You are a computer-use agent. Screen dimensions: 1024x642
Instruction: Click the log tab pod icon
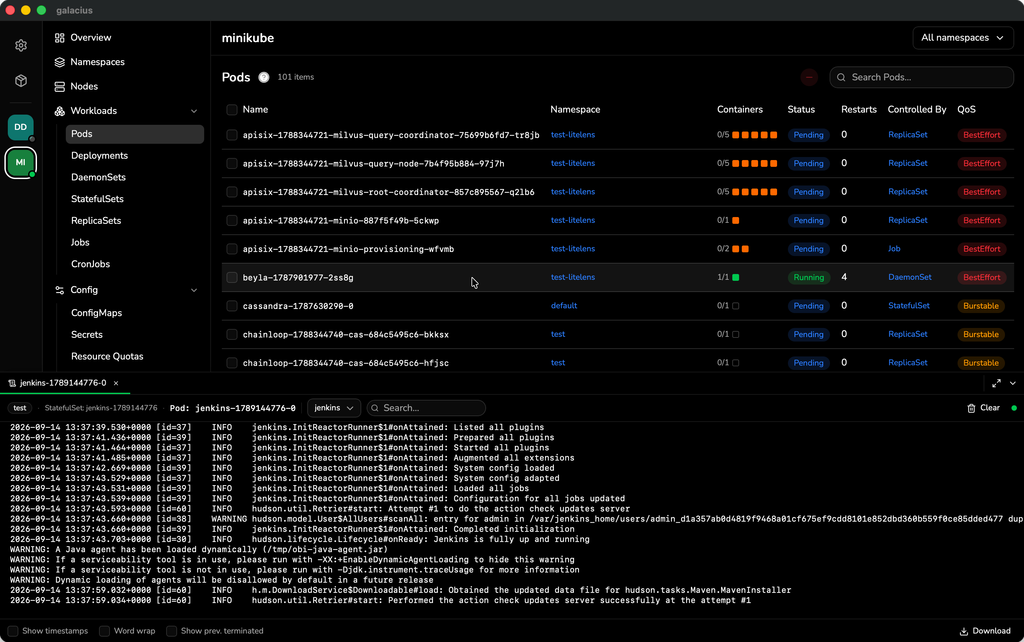12,383
